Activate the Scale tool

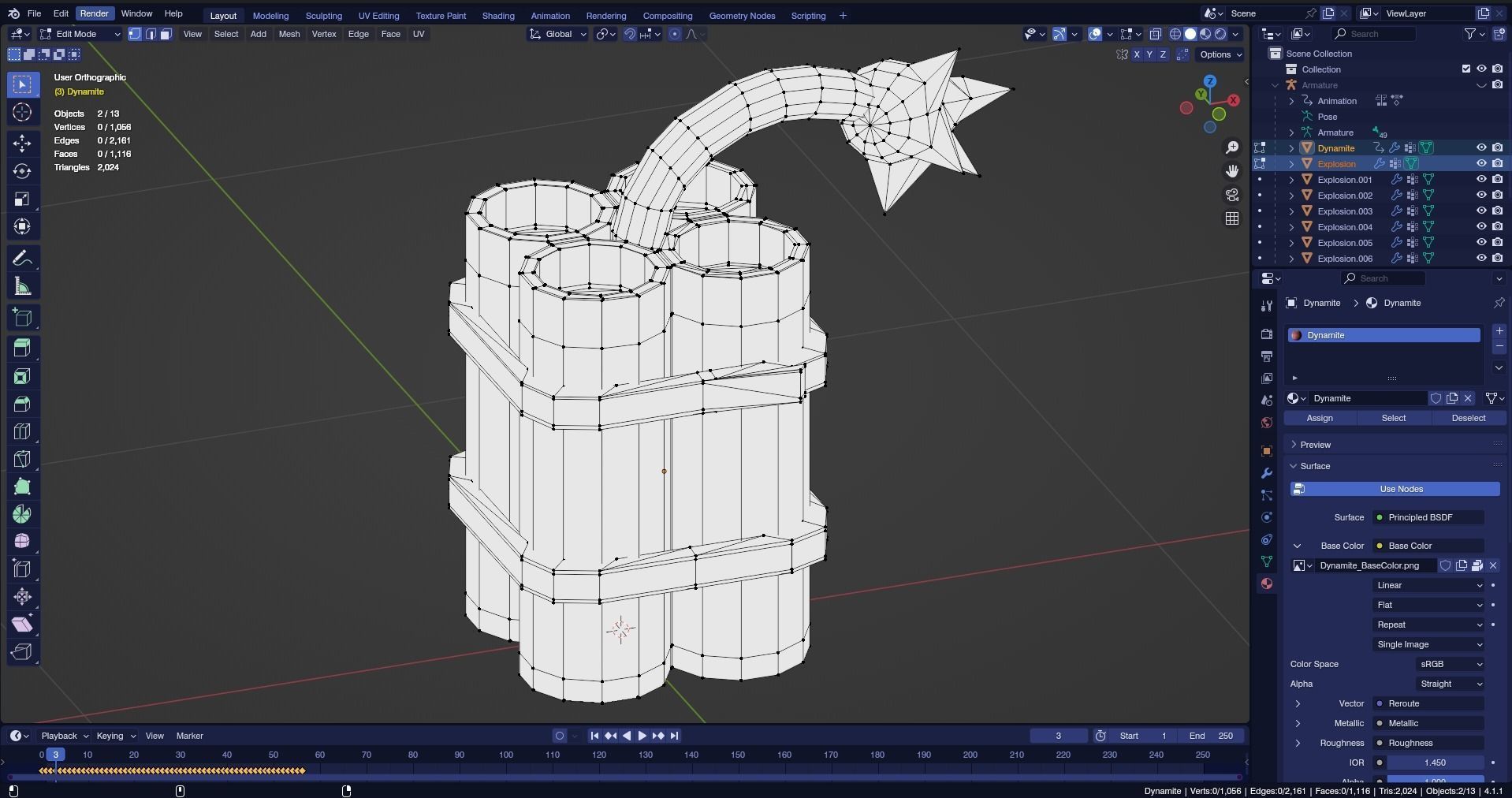point(22,199)
